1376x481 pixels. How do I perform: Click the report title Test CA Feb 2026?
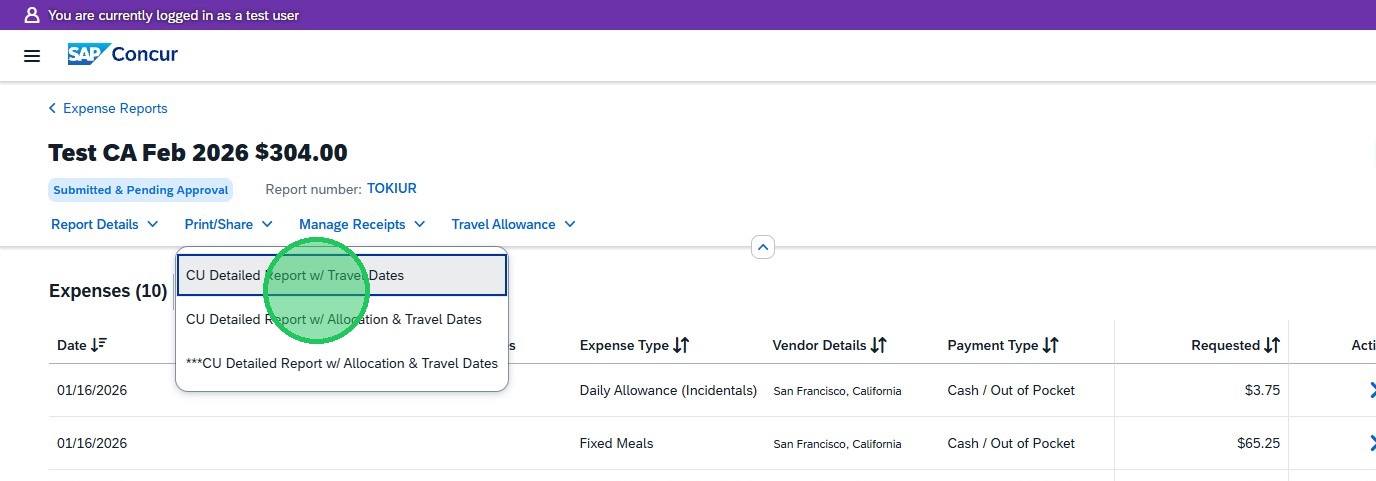[198, 153]
